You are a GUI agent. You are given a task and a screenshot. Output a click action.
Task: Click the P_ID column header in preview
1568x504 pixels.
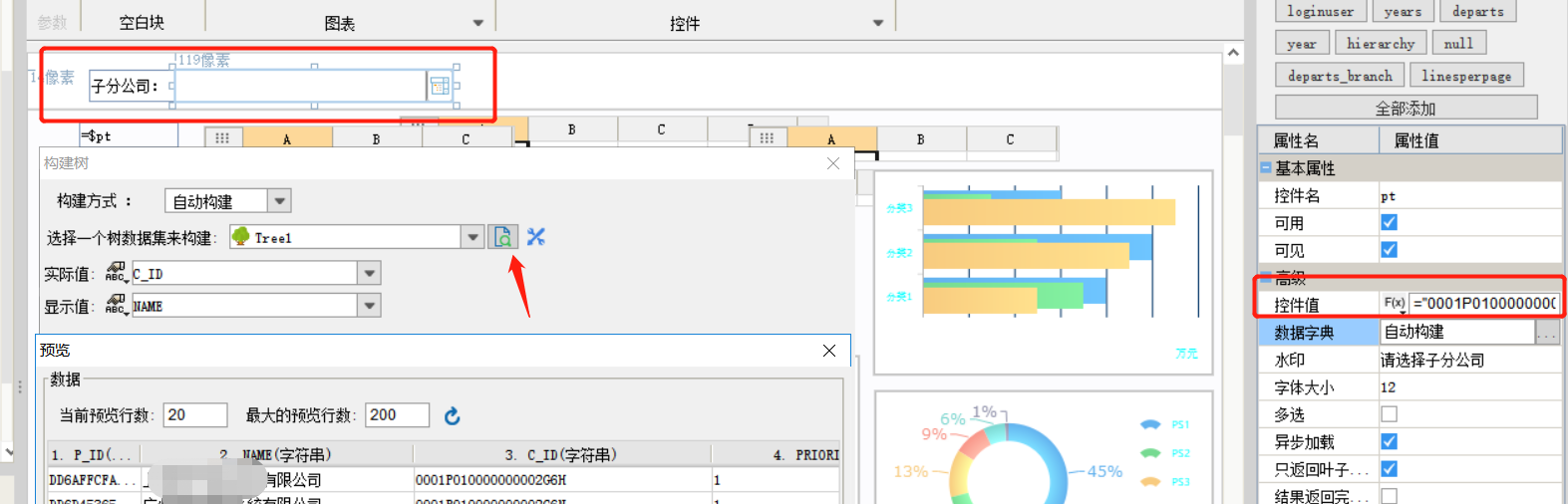point(94,455)
